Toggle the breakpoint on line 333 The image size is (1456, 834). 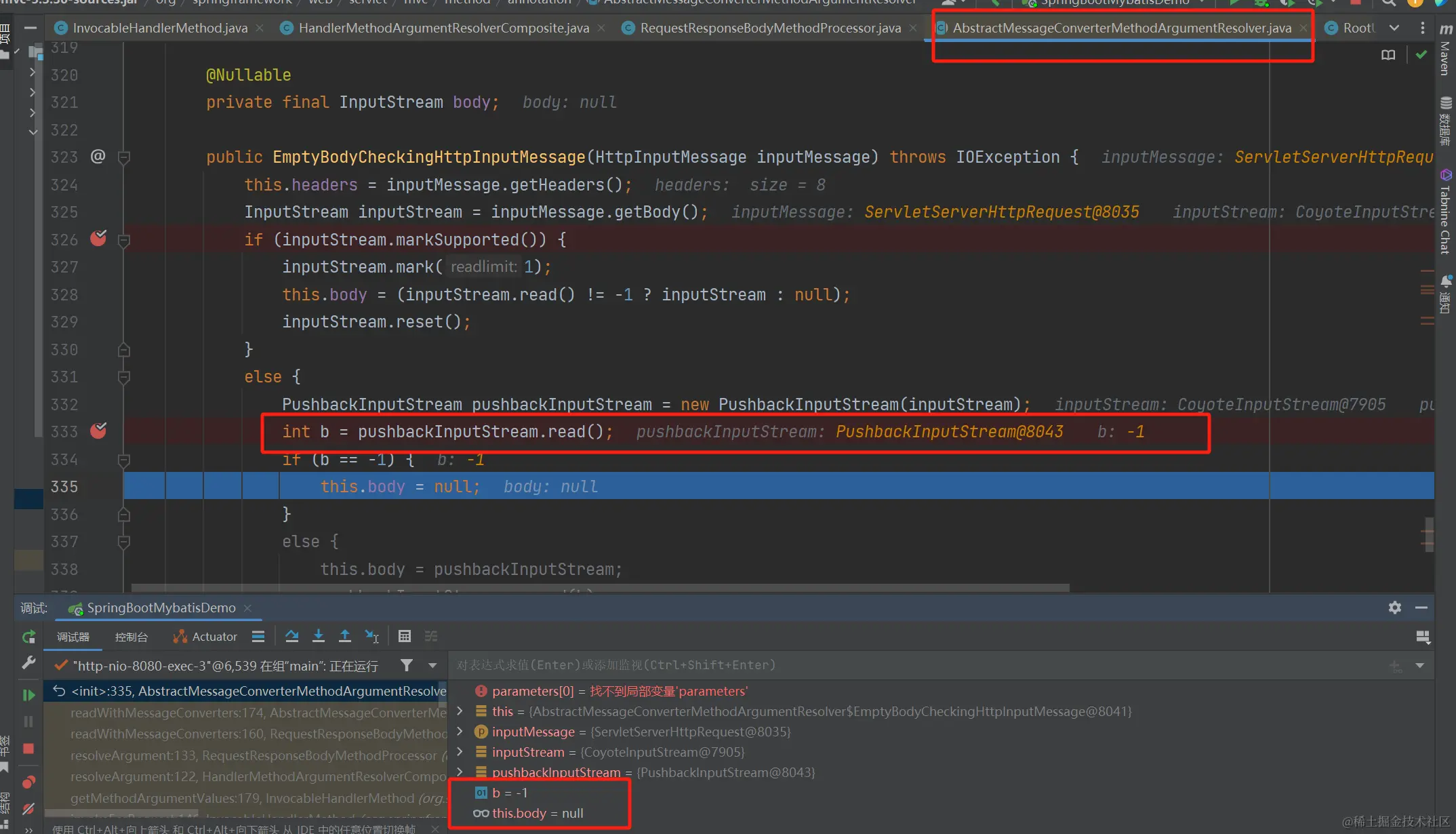point(98,431)
